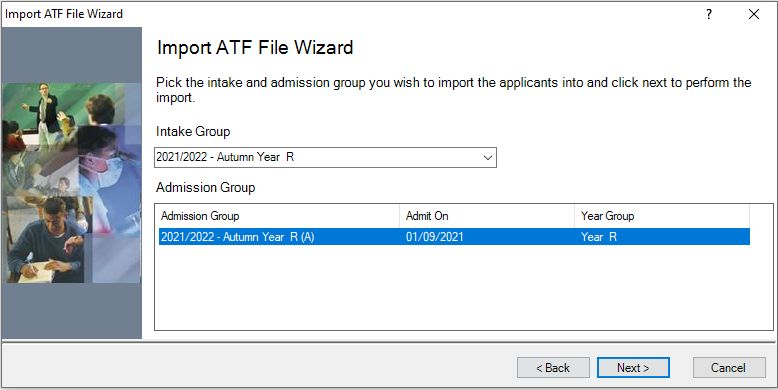Click the Import ATF File Wizard heading
This screenshot has height=390, width=778.
coord(255,48)
